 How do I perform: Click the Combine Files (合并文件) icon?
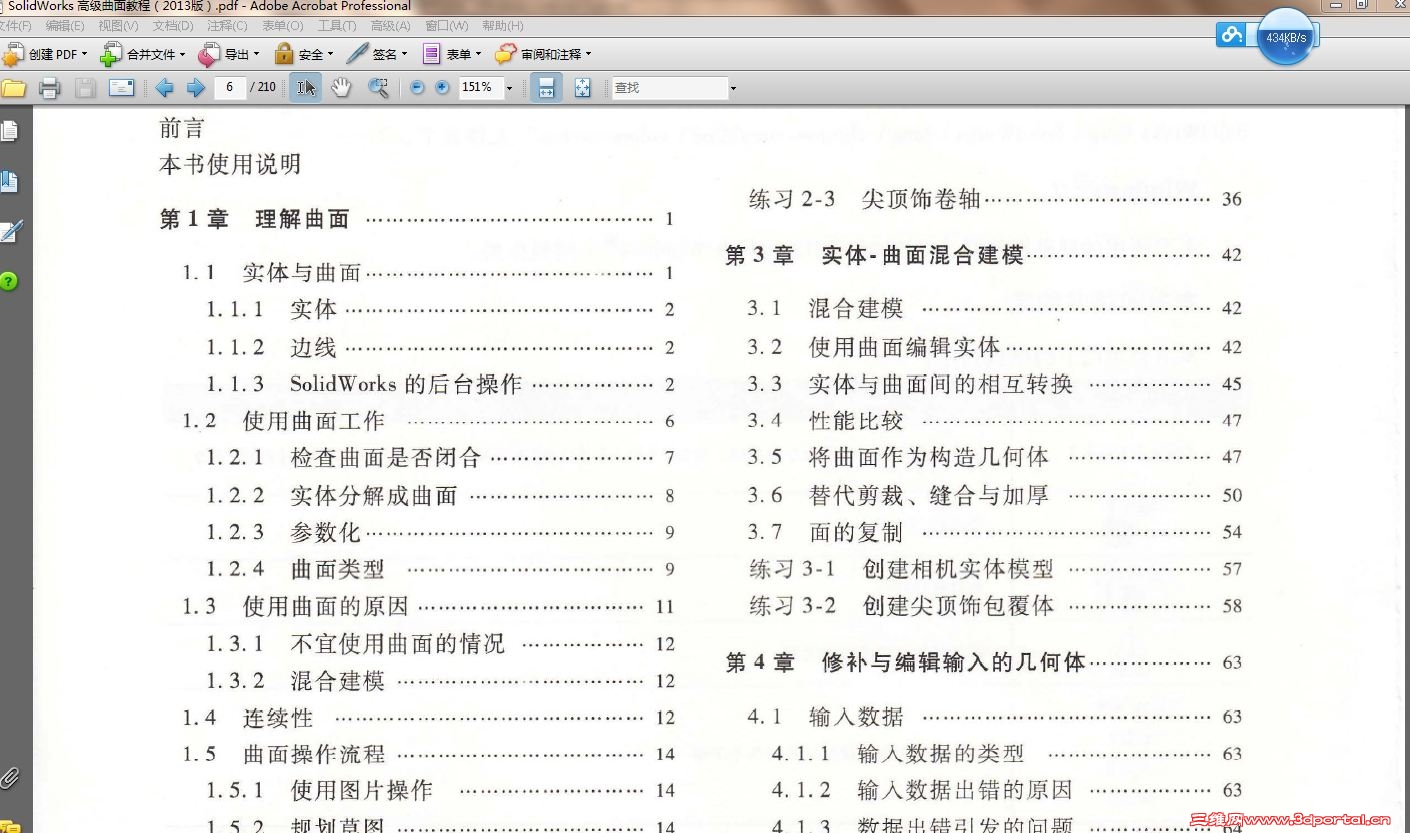(111, 54)
